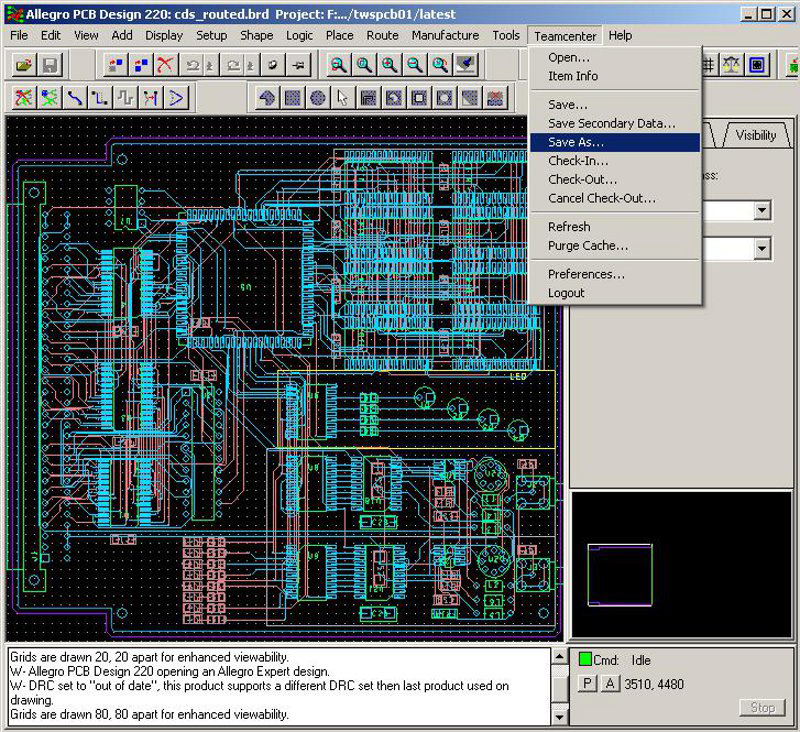
Task: Click the coordinates readout 3510, 4480
Action: [x=654, y=684]
